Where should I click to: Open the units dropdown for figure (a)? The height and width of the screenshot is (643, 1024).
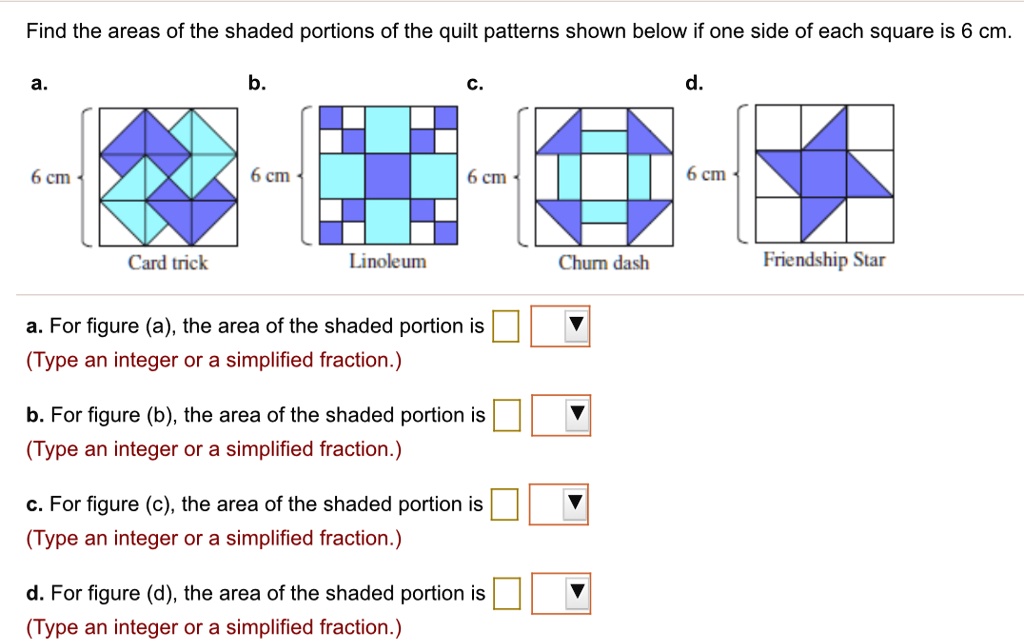[x=562, y=326]
